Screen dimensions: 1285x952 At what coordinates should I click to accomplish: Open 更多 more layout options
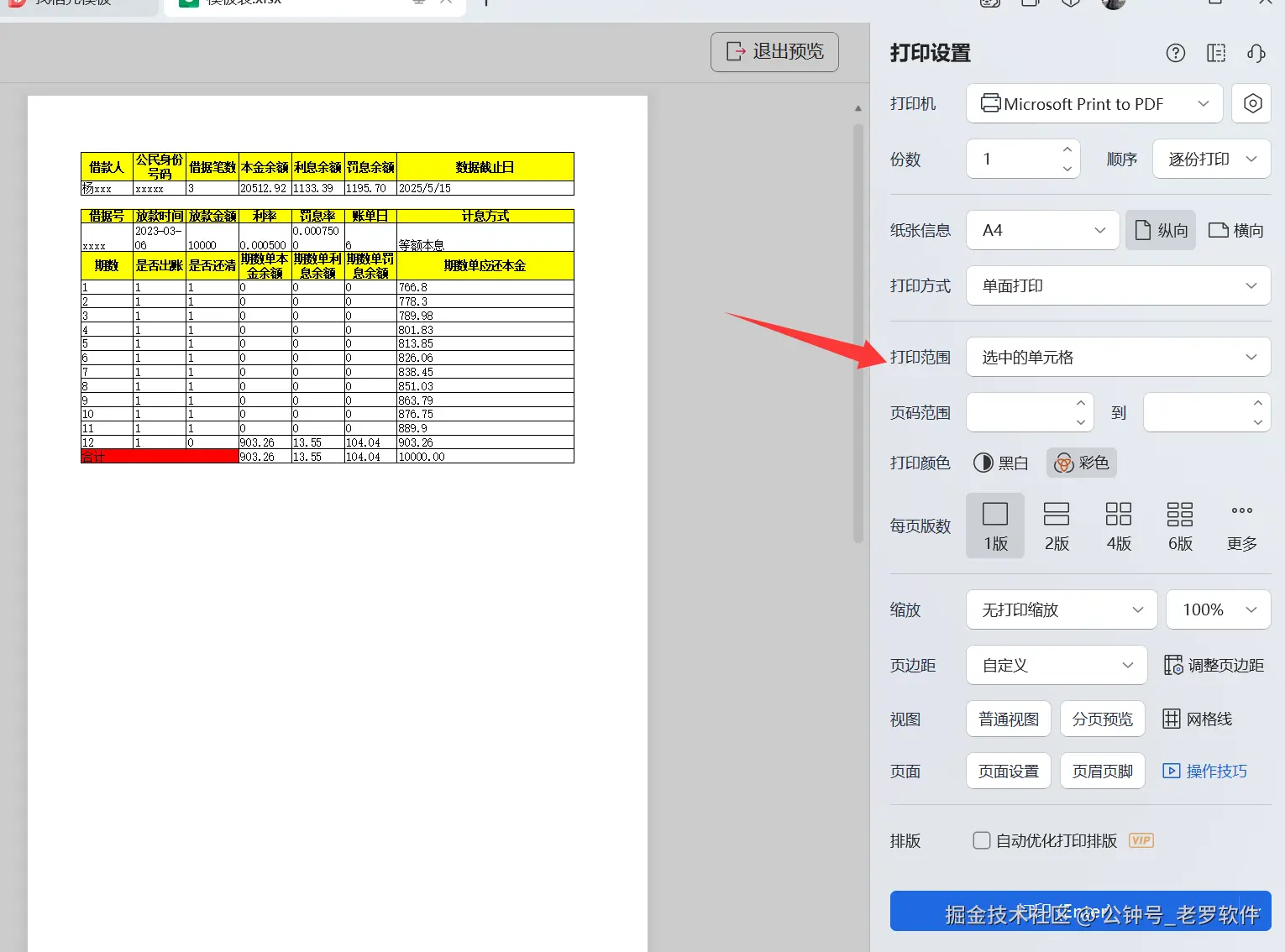(x=1242, y=526)
